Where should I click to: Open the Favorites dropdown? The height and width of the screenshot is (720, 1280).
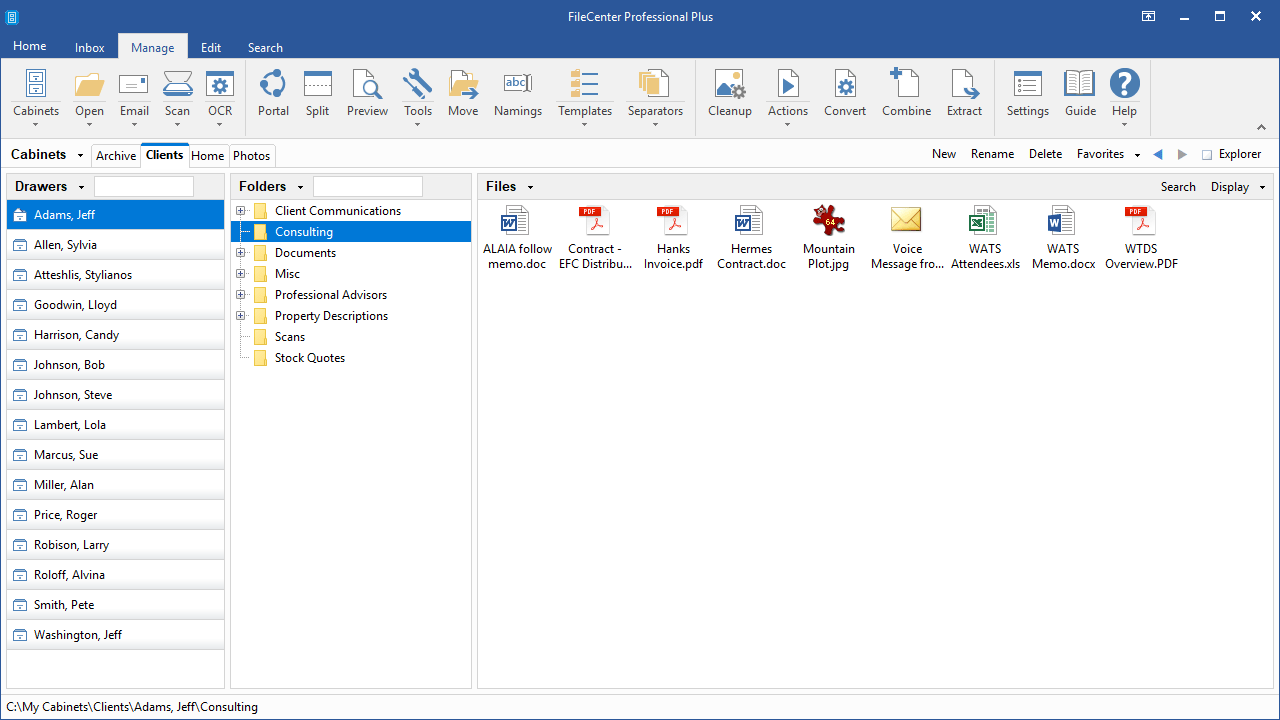(x=1137, y=154)
